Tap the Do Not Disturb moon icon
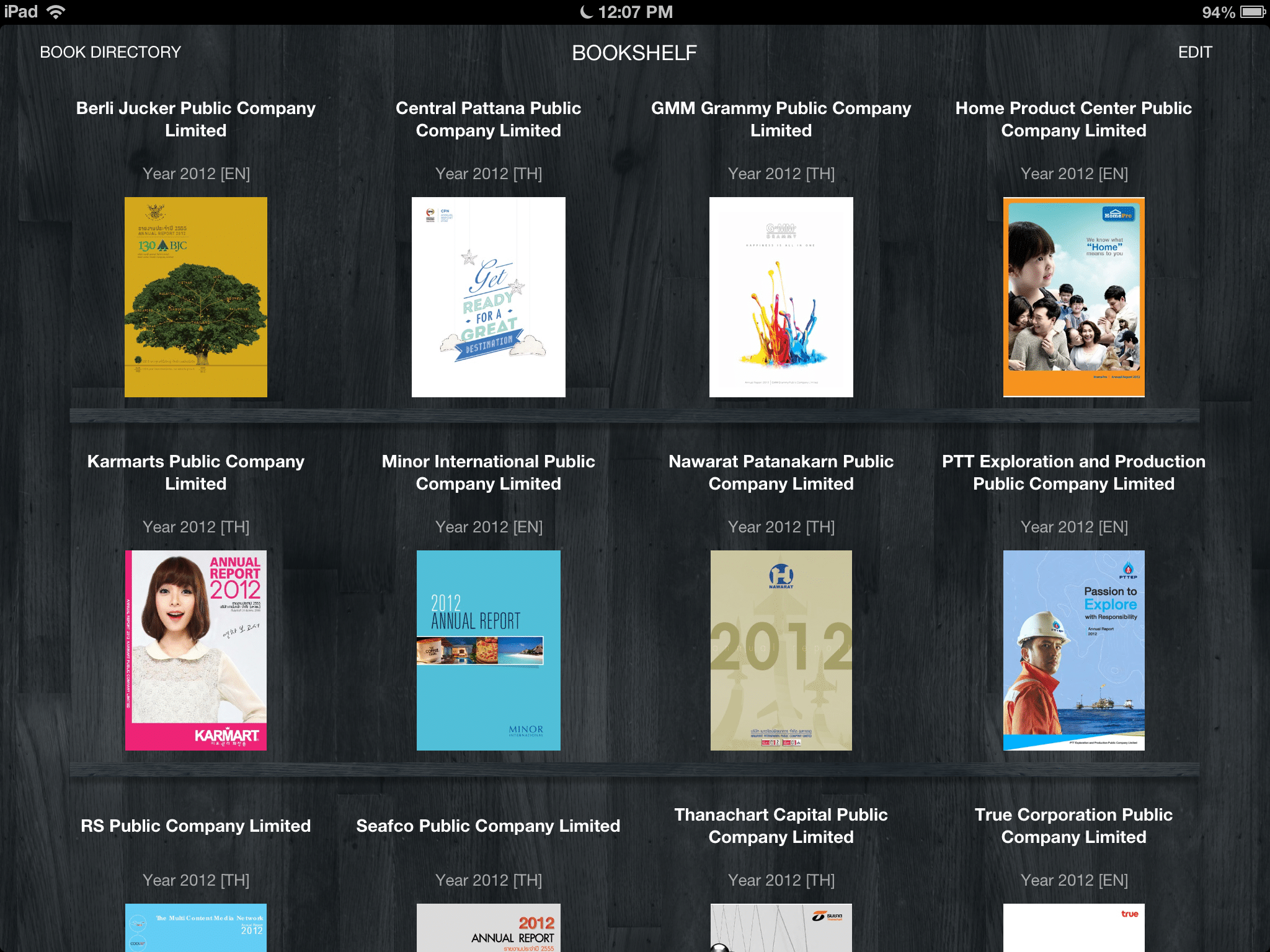Screen dimensions: 1270x952 coord(586,12)
